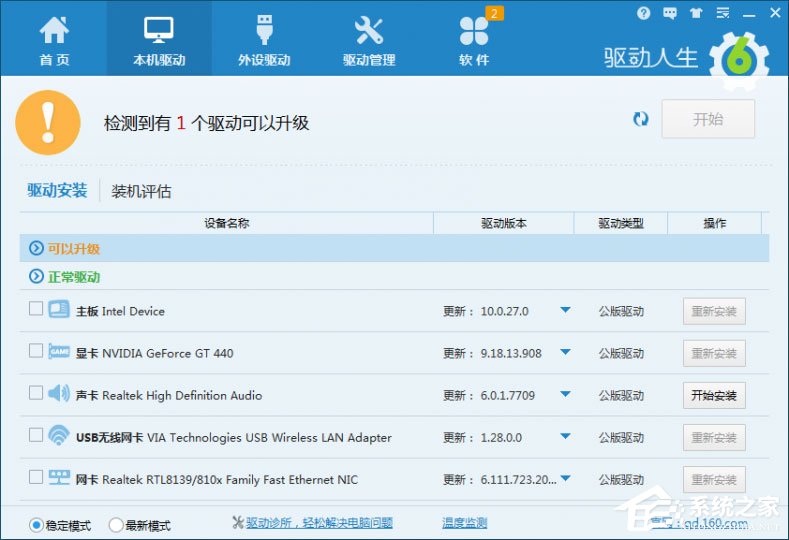Click the Ethernet NIC network icon
This screenshot has width=789, height=540.
[x=59, y=477]
